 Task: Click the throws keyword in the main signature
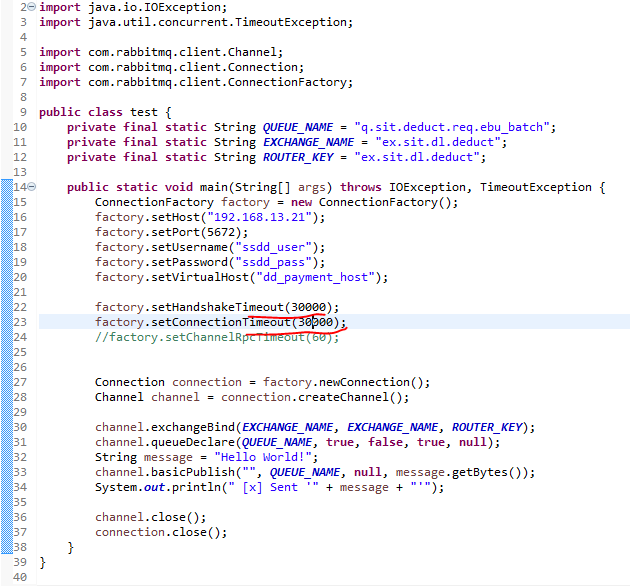[360, 187]
